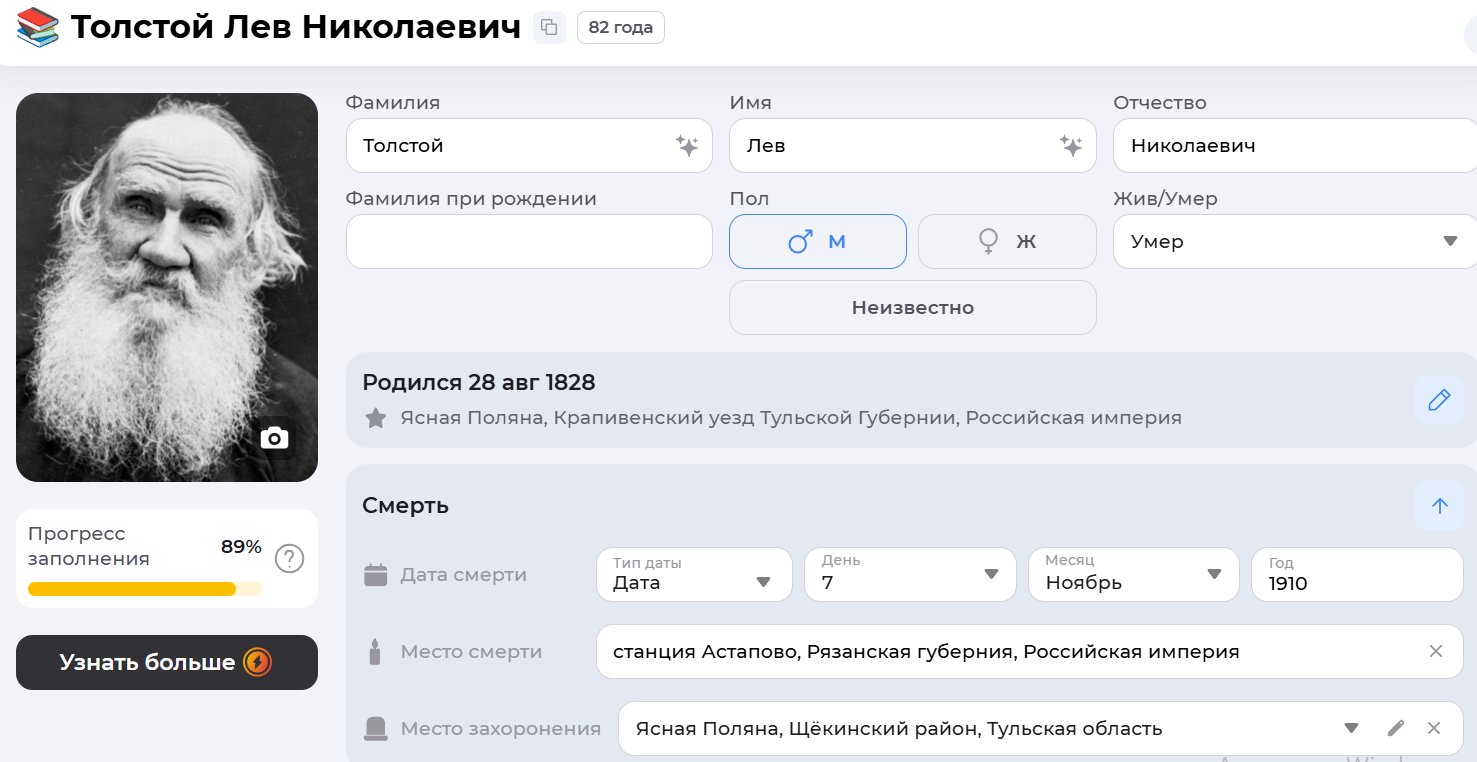
Task: Clear the Место захоронения field with X
Action: [x=1434, y=728]
